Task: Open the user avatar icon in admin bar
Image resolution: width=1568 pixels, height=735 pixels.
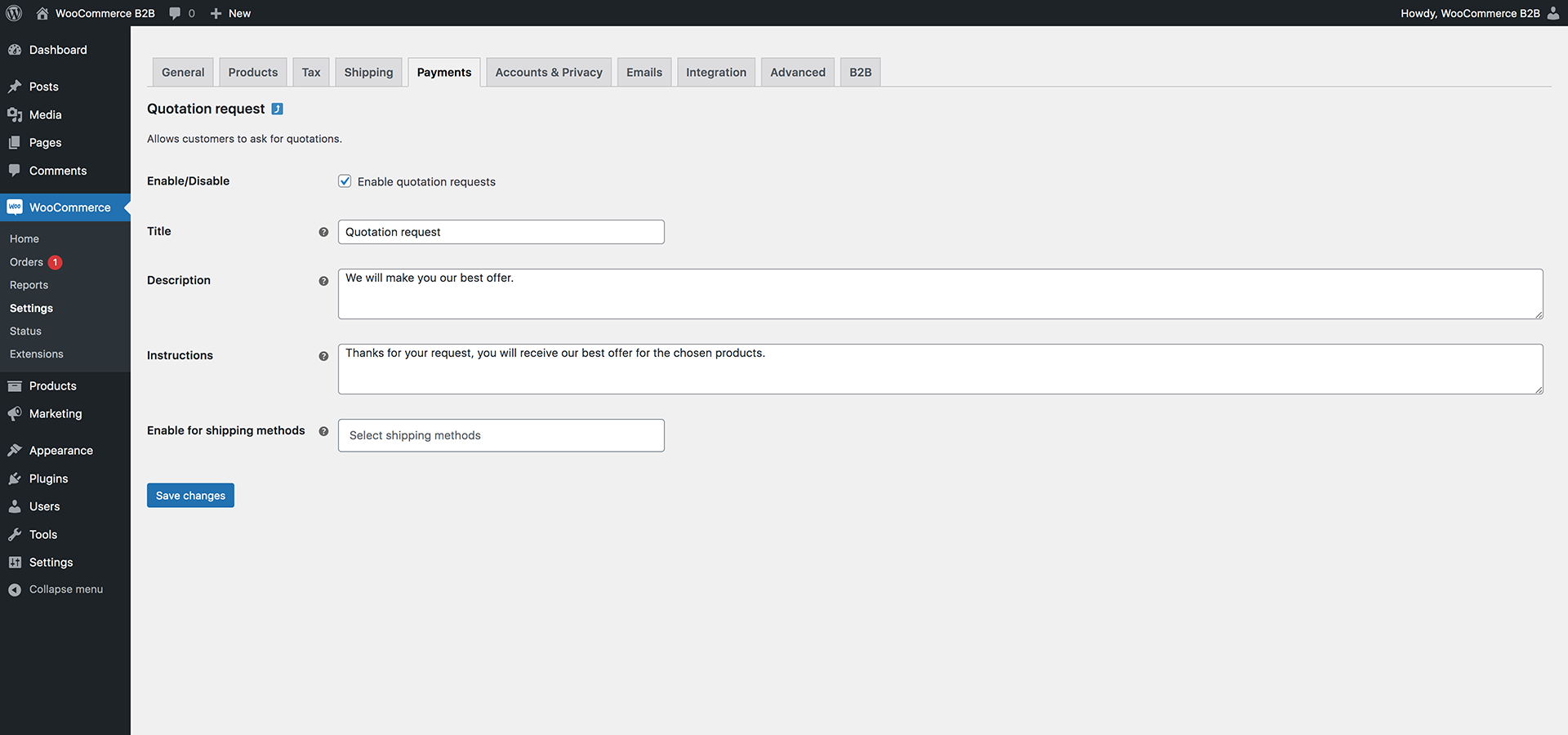Action: 1553,13
